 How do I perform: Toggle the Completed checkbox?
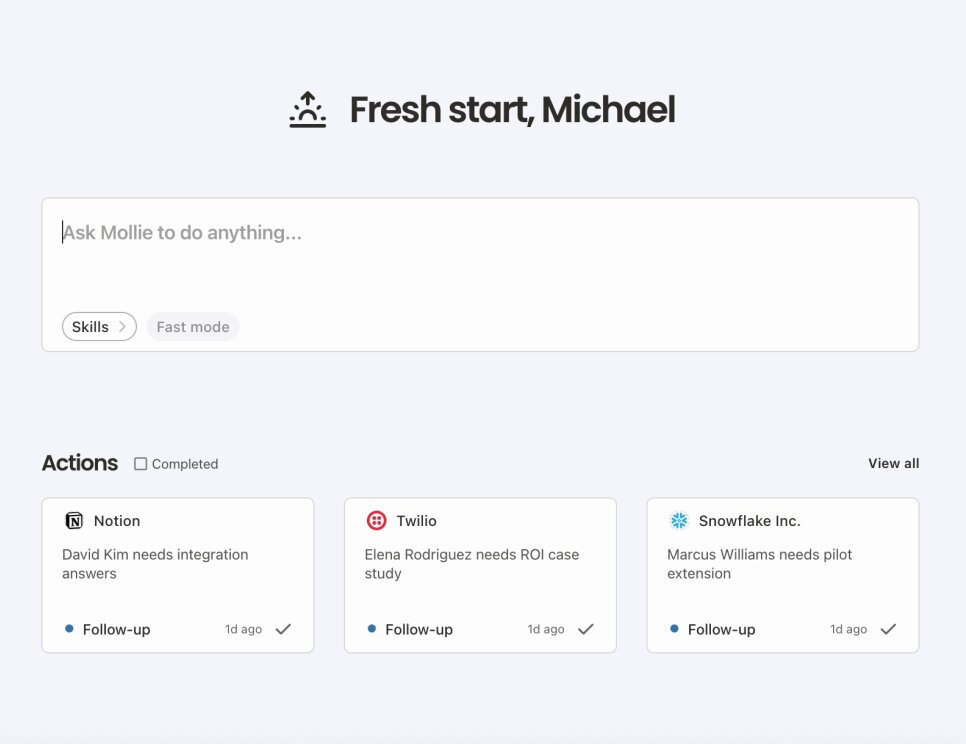pos(140,464)
